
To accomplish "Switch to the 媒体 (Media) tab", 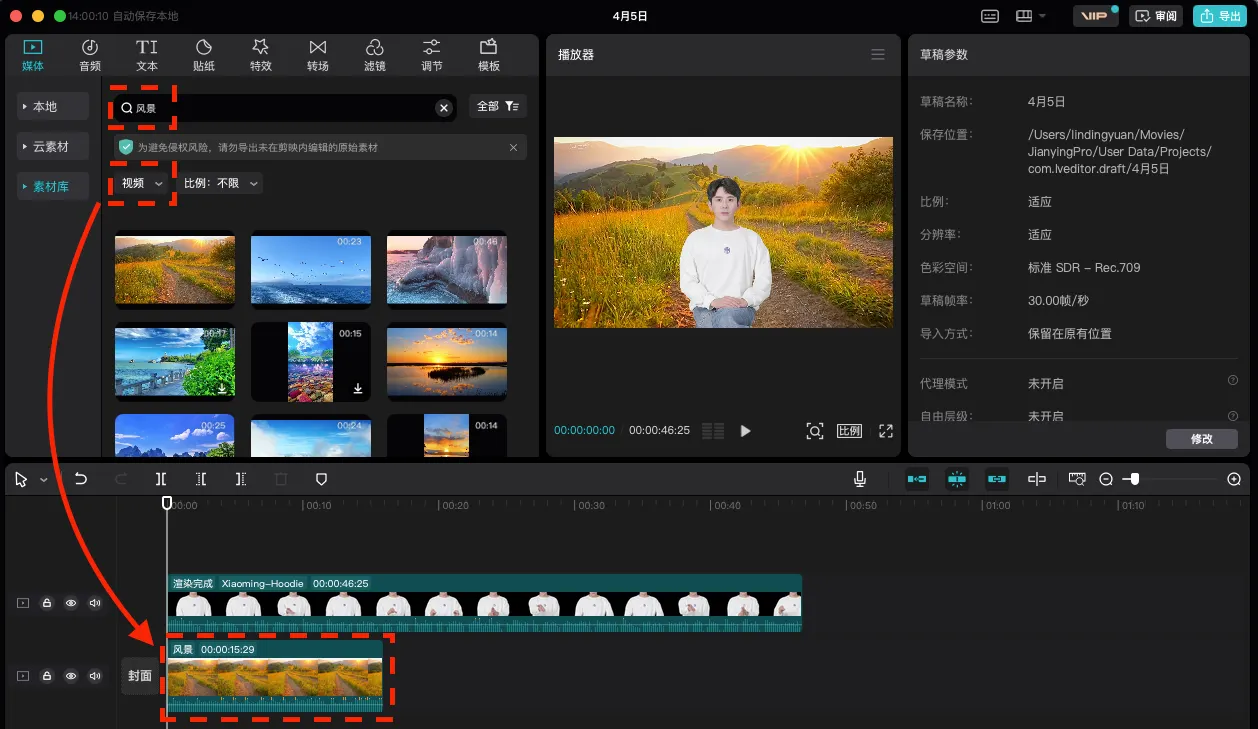I will 33,55.
